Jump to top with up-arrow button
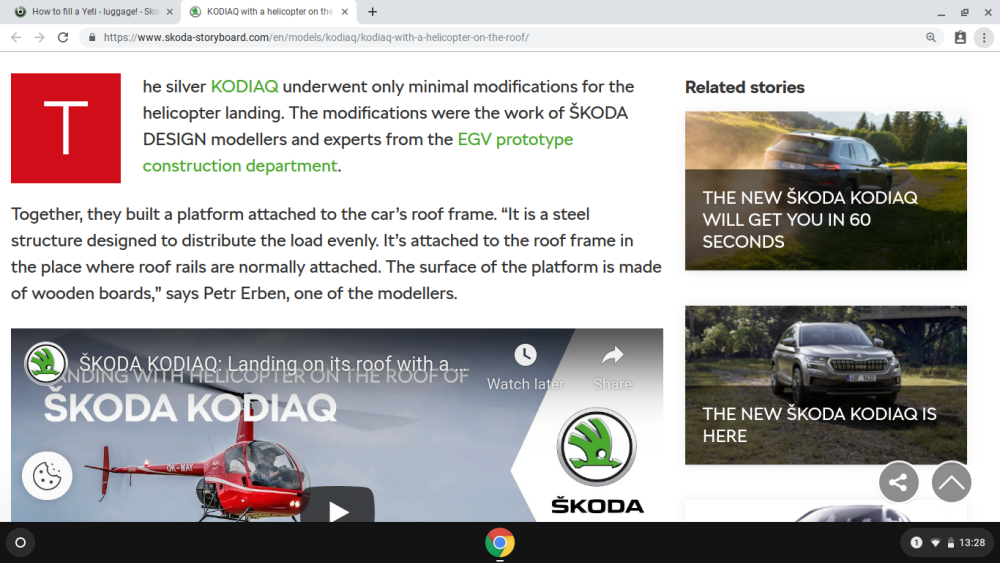 (x=951, y=482)
